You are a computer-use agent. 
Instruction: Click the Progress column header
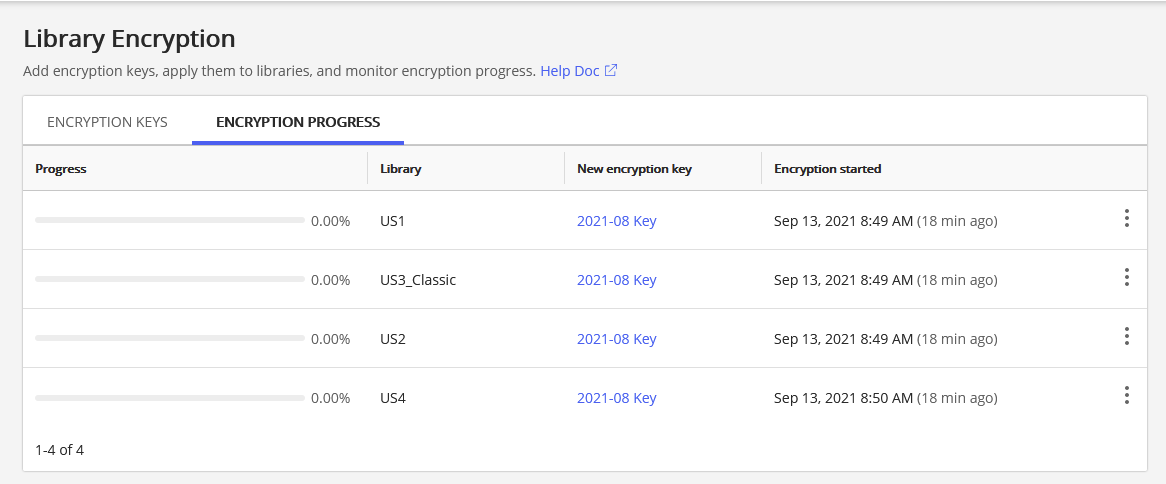tap(61, 169)
